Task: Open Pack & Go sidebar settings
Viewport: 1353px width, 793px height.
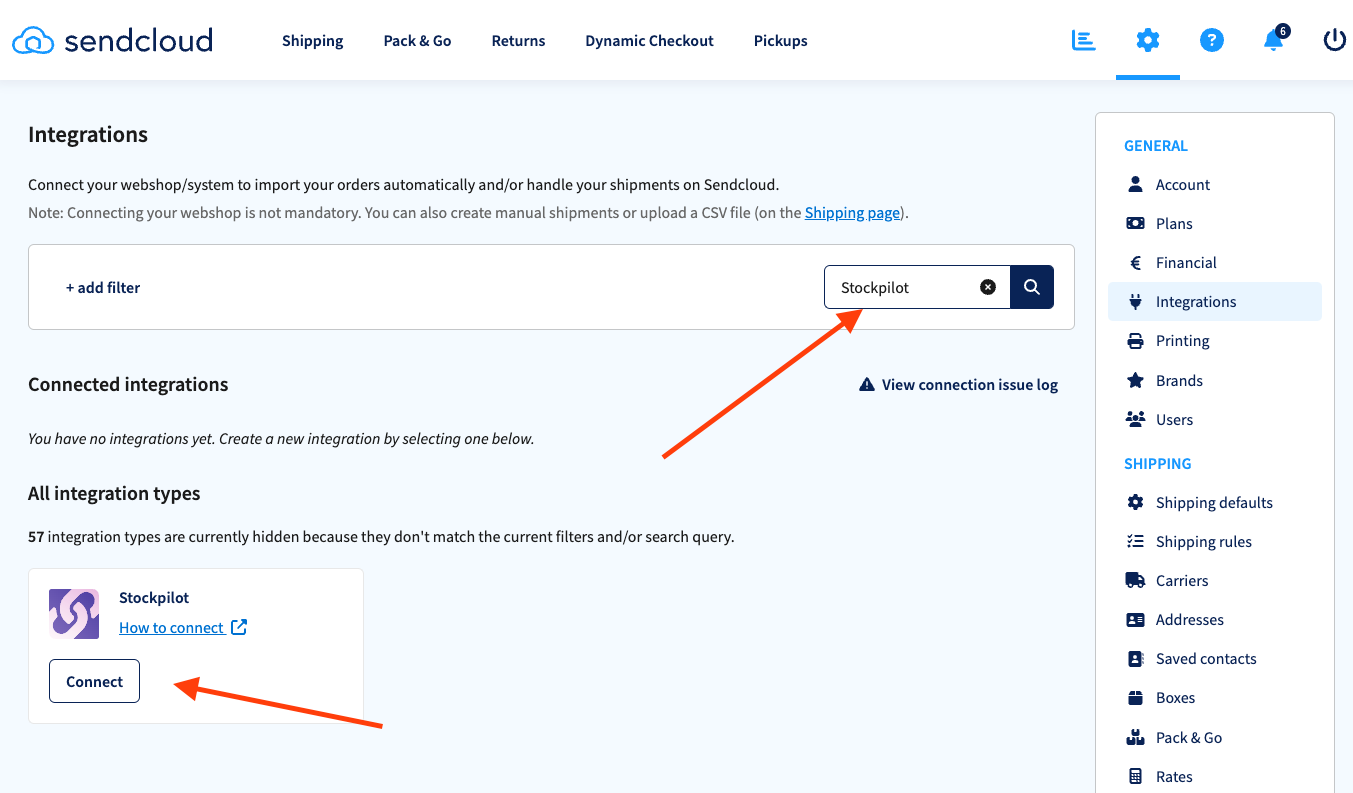Action: [x=1215, y=737]
